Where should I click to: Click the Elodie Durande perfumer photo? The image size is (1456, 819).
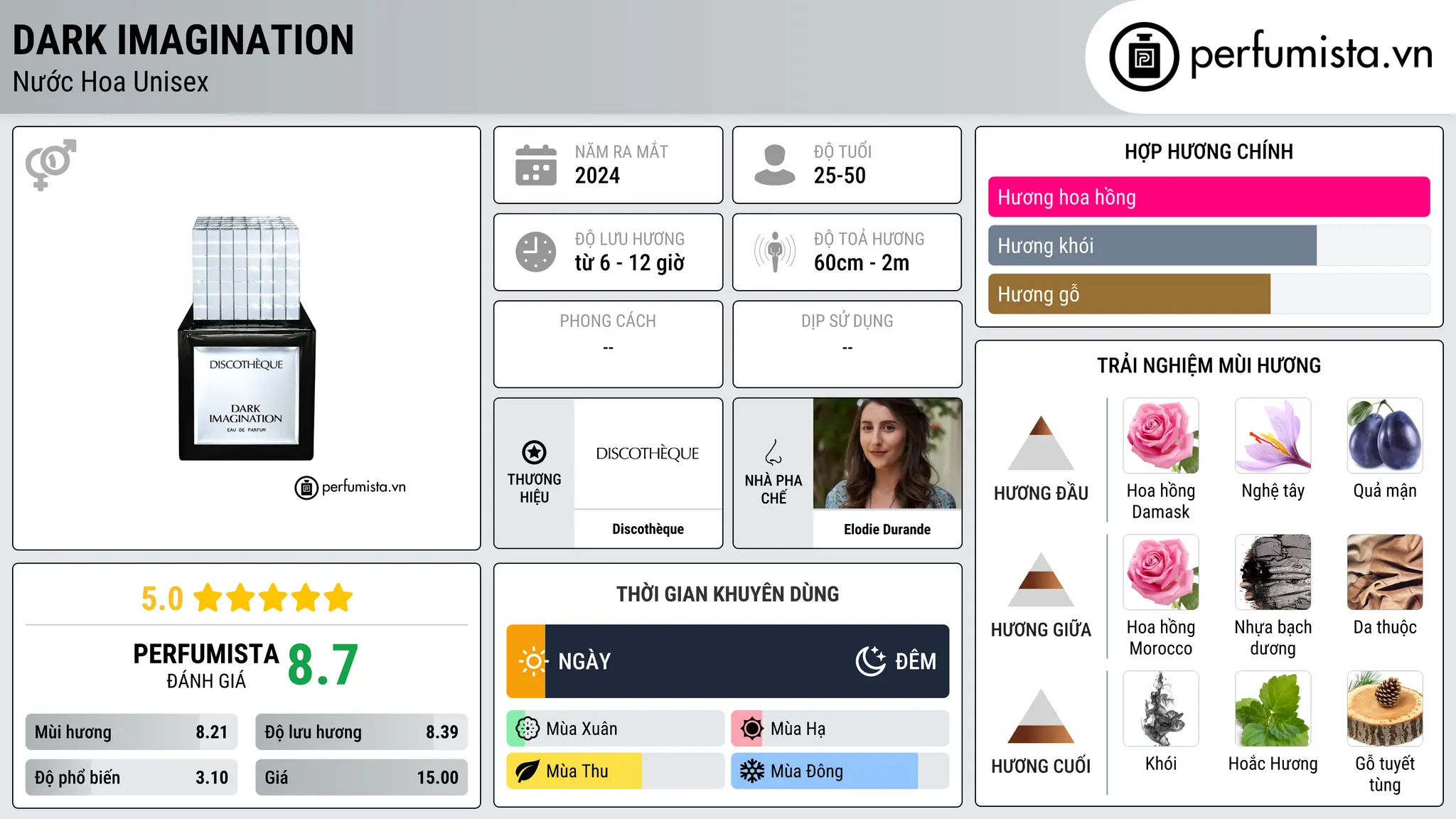point(887,454)
